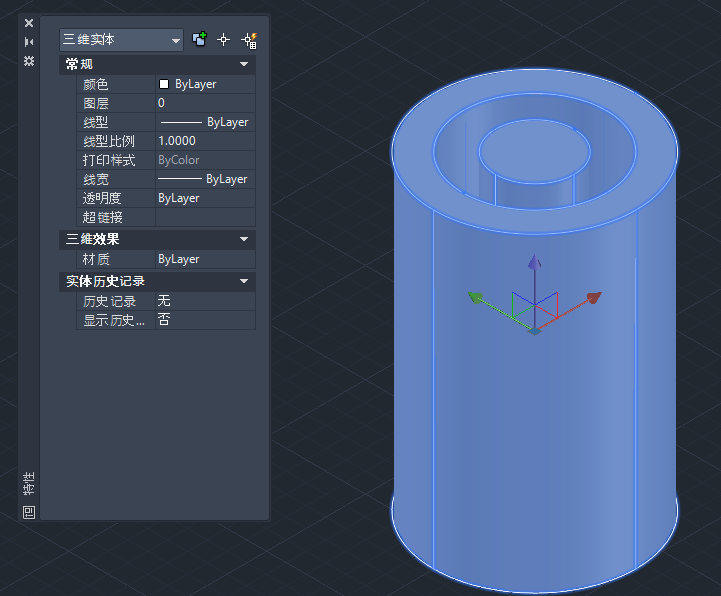This screenshot has width=721, height=596.
Task: Change the 历史记录 value 无
Action: [x=206, y=301]
